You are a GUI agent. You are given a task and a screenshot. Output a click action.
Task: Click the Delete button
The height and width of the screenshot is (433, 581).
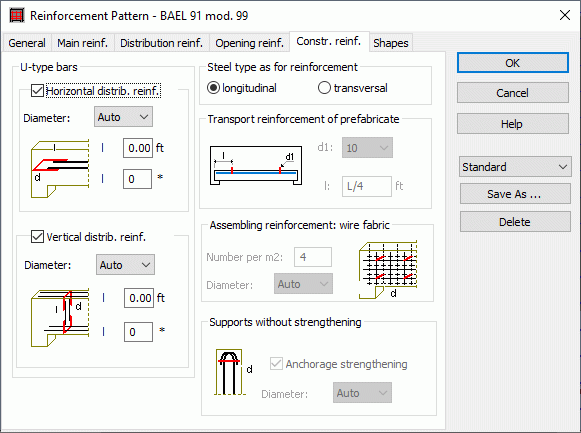click(x=515, y=222)
